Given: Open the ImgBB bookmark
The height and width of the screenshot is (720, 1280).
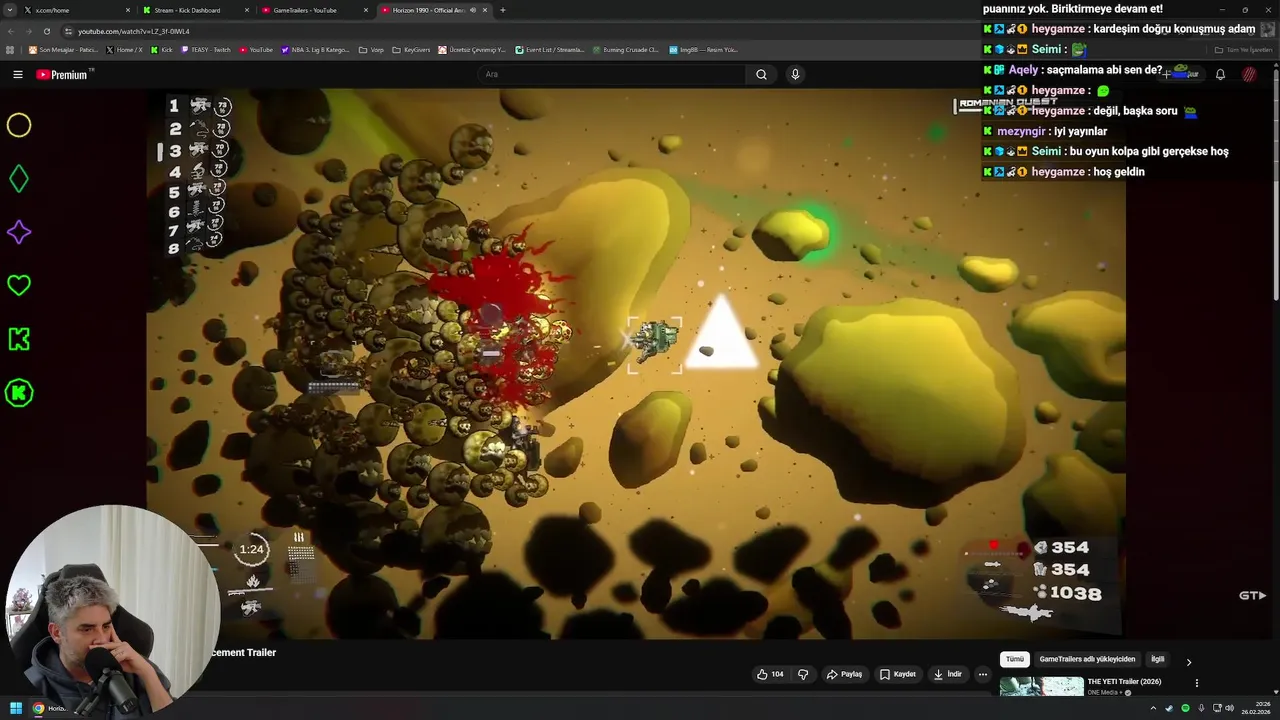Looking at the screenshot, I should coord(703,49).
